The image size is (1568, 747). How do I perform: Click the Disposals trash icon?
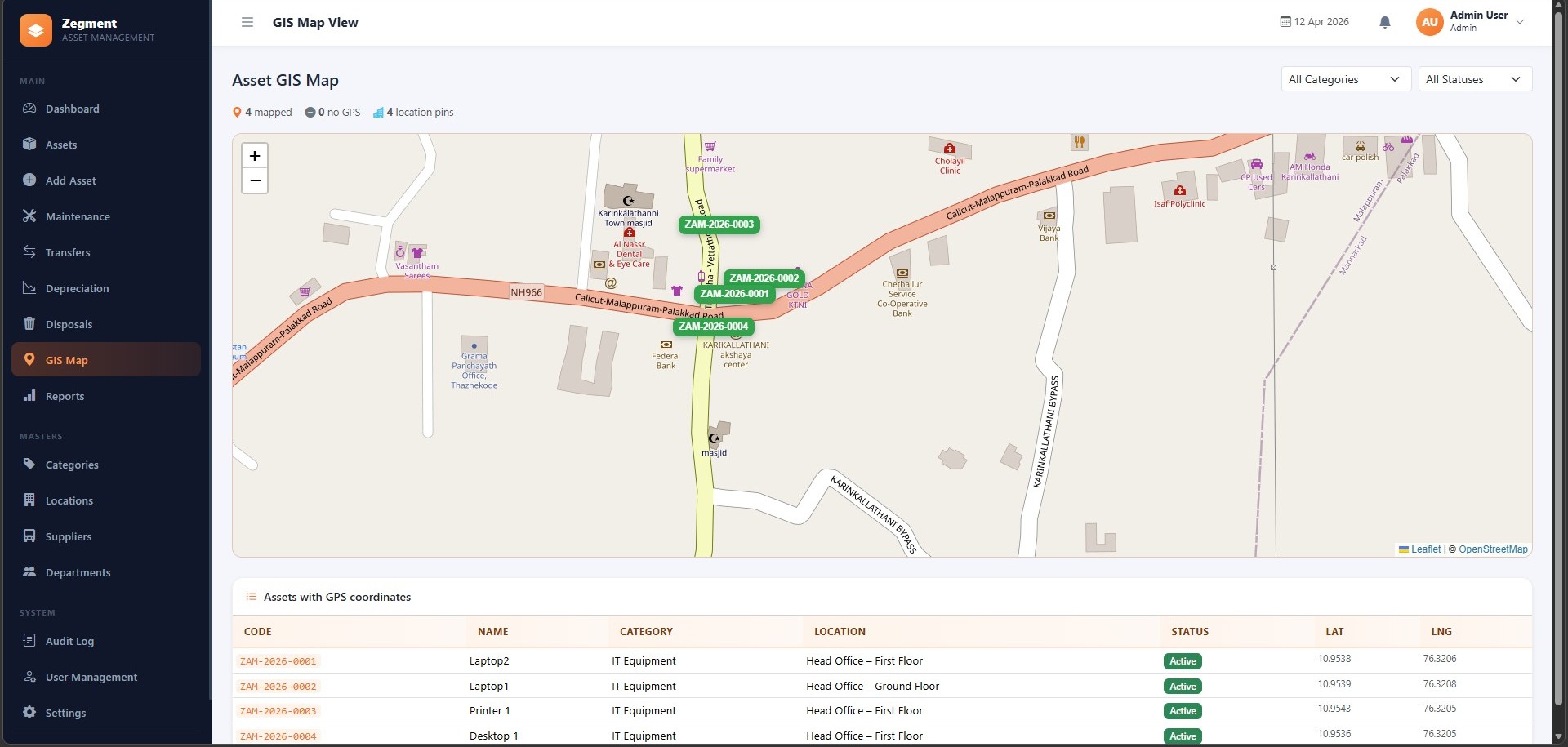pyautogui.click(x=29, y=324)
